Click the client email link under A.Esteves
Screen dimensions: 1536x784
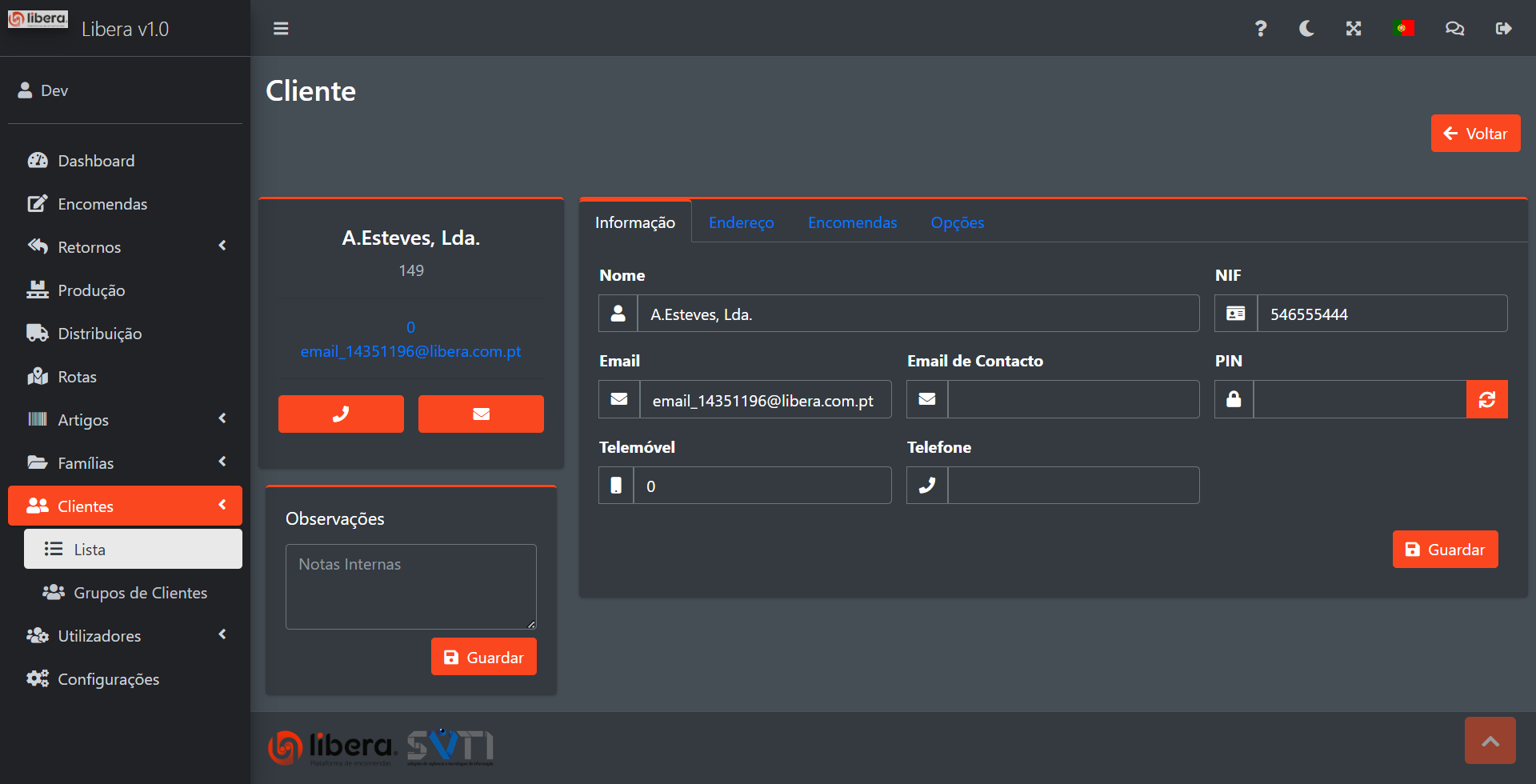pos(410,351)
